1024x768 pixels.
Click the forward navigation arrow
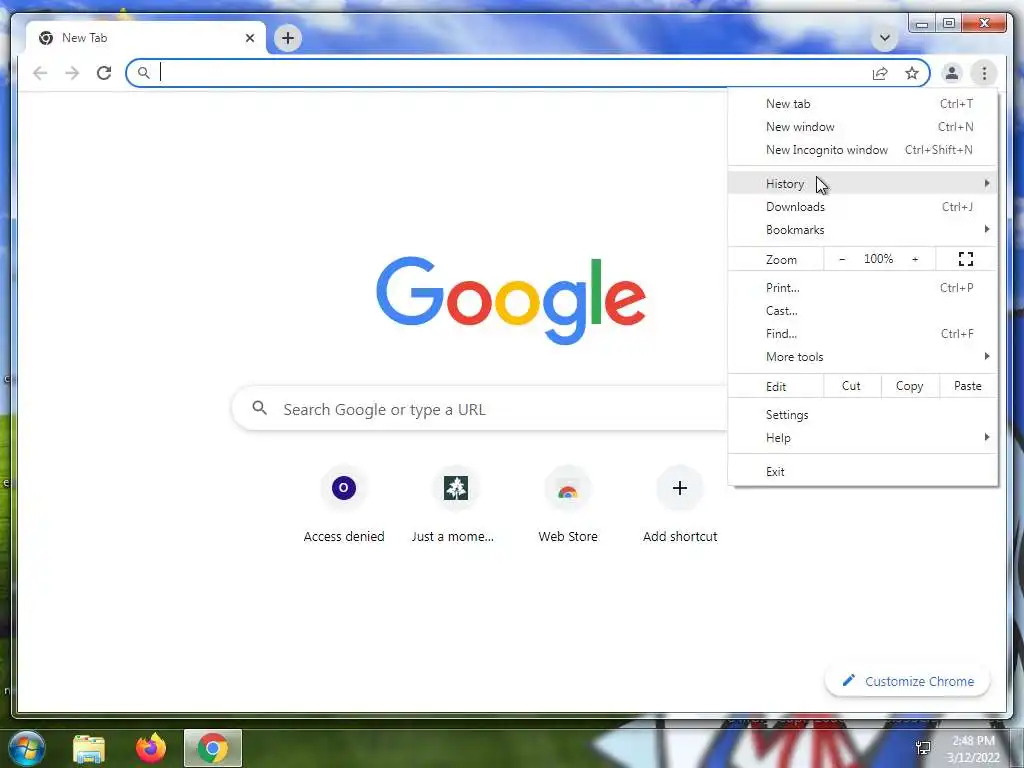(72, 73)
